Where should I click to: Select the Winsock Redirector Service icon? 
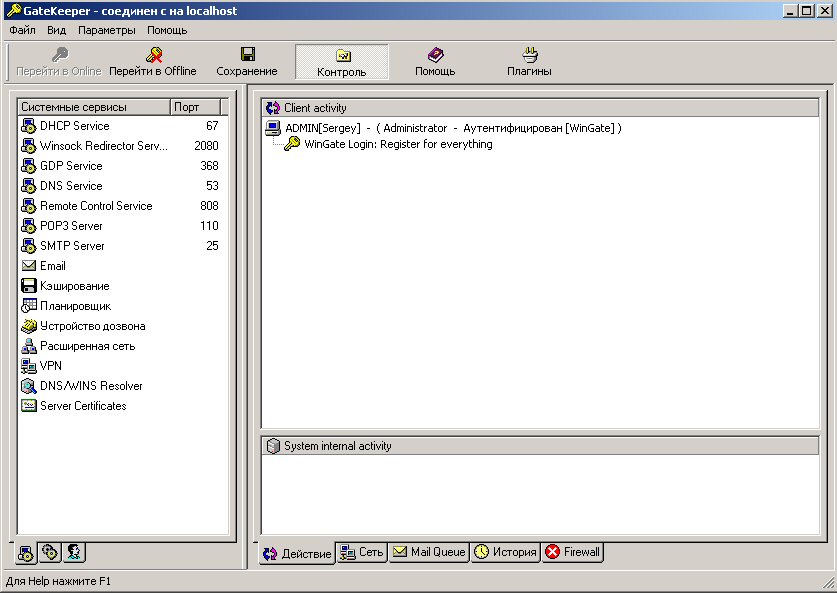tap(28, 146)
